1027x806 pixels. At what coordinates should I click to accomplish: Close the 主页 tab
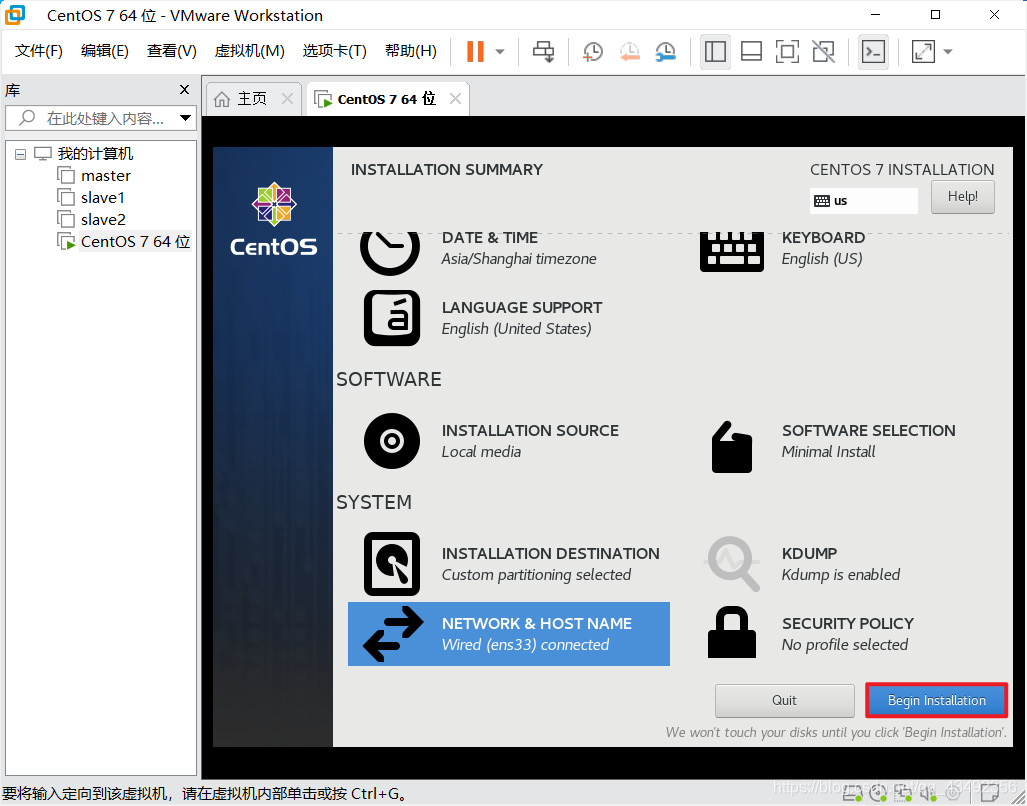pyautogui.click(x=287, y=99)
